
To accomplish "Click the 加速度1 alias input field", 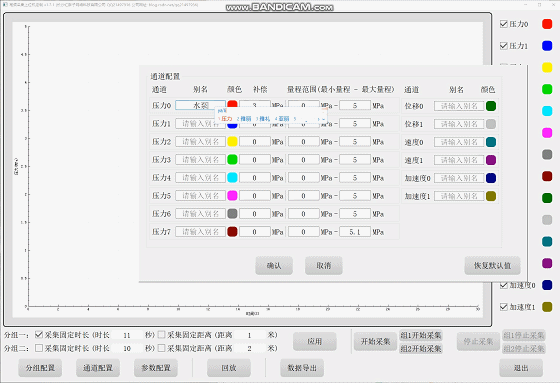I will pyautogui.click(x=459, y=196).
